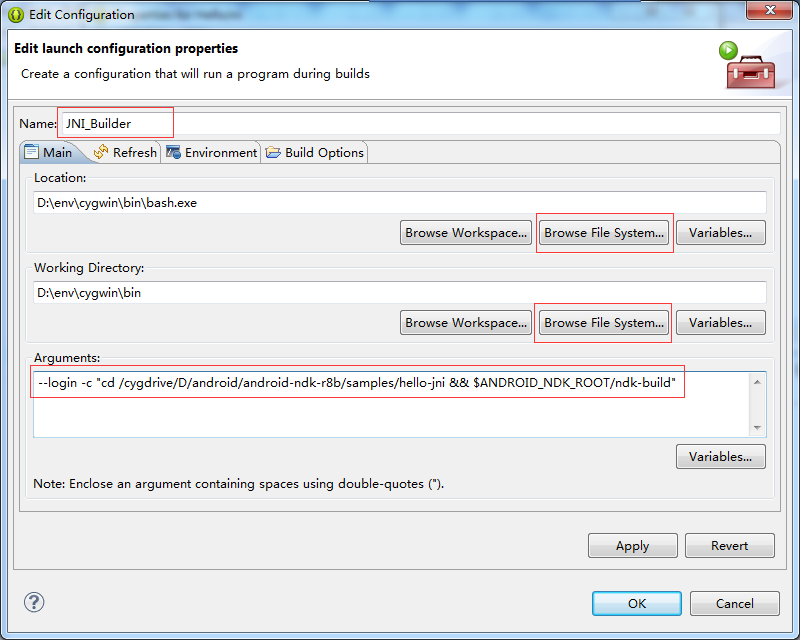The height and width of the screenshot is (640, 800).
Task: Click Browse File System under Working Directory
Action: 604,323
